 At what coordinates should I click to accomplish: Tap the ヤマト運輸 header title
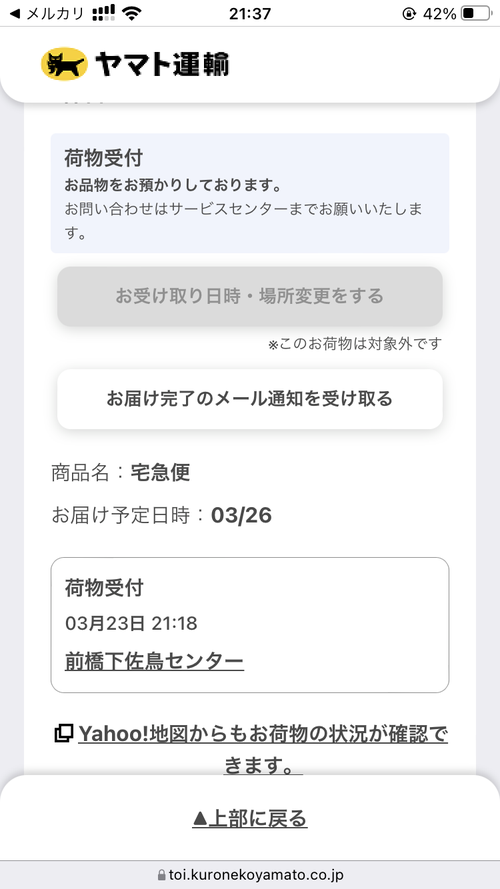click(x=162, y=64)
